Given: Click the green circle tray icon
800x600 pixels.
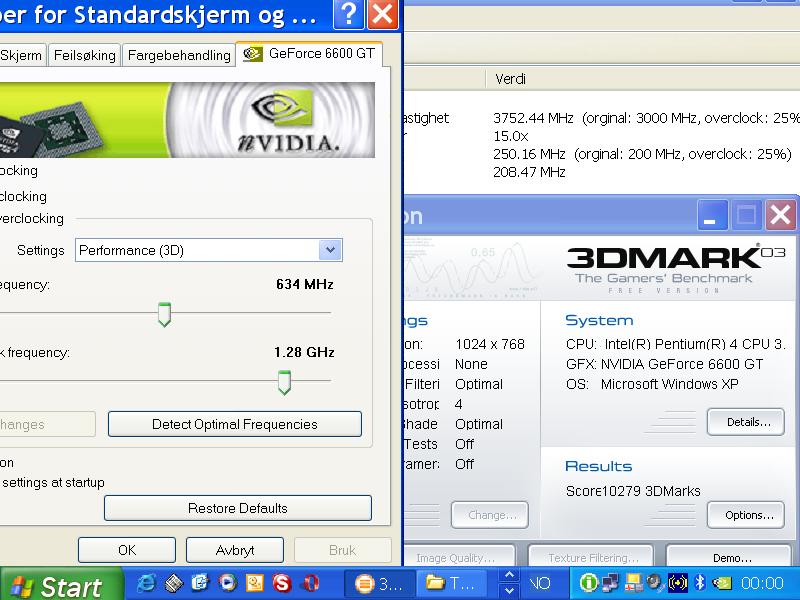Looking at the screenshot, I should (x=589, y=583).
